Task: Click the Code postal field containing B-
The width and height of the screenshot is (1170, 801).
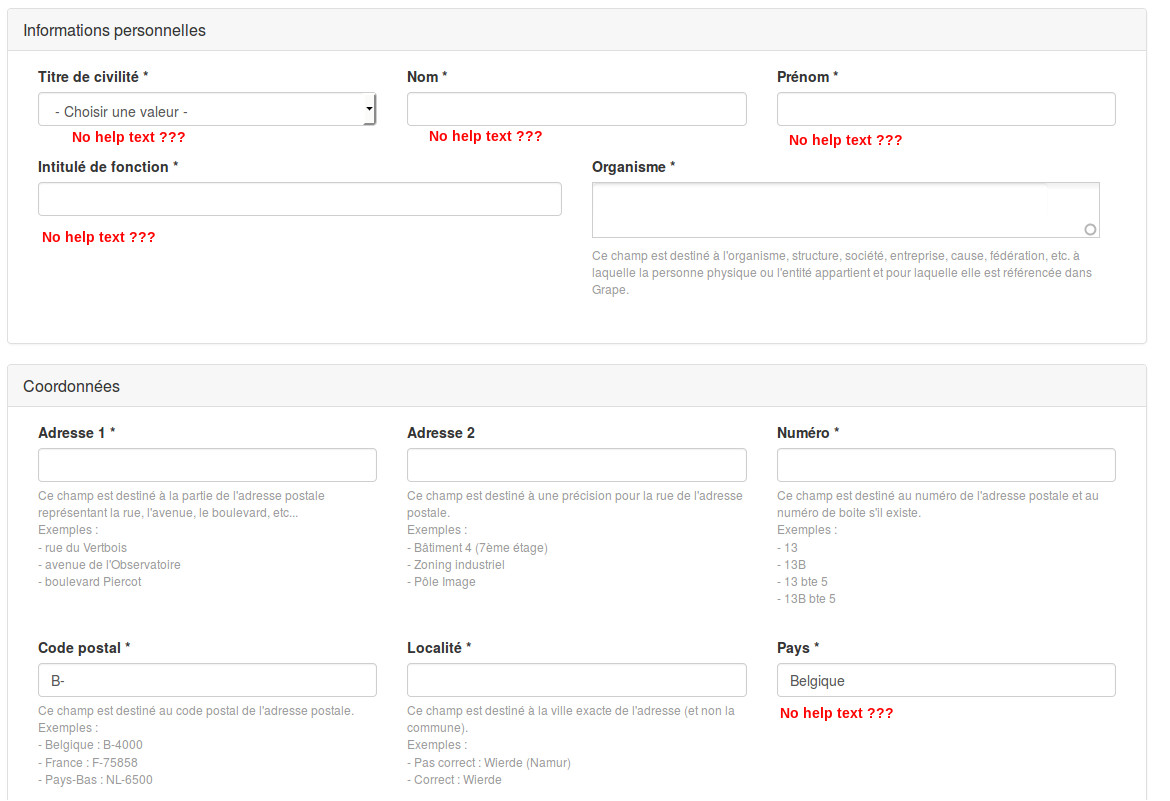Action: [207, 680]
